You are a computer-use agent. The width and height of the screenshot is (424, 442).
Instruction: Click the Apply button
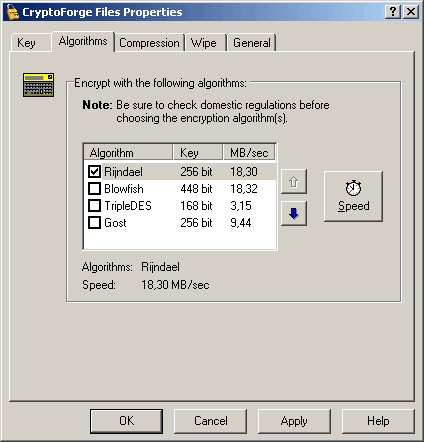294,421
